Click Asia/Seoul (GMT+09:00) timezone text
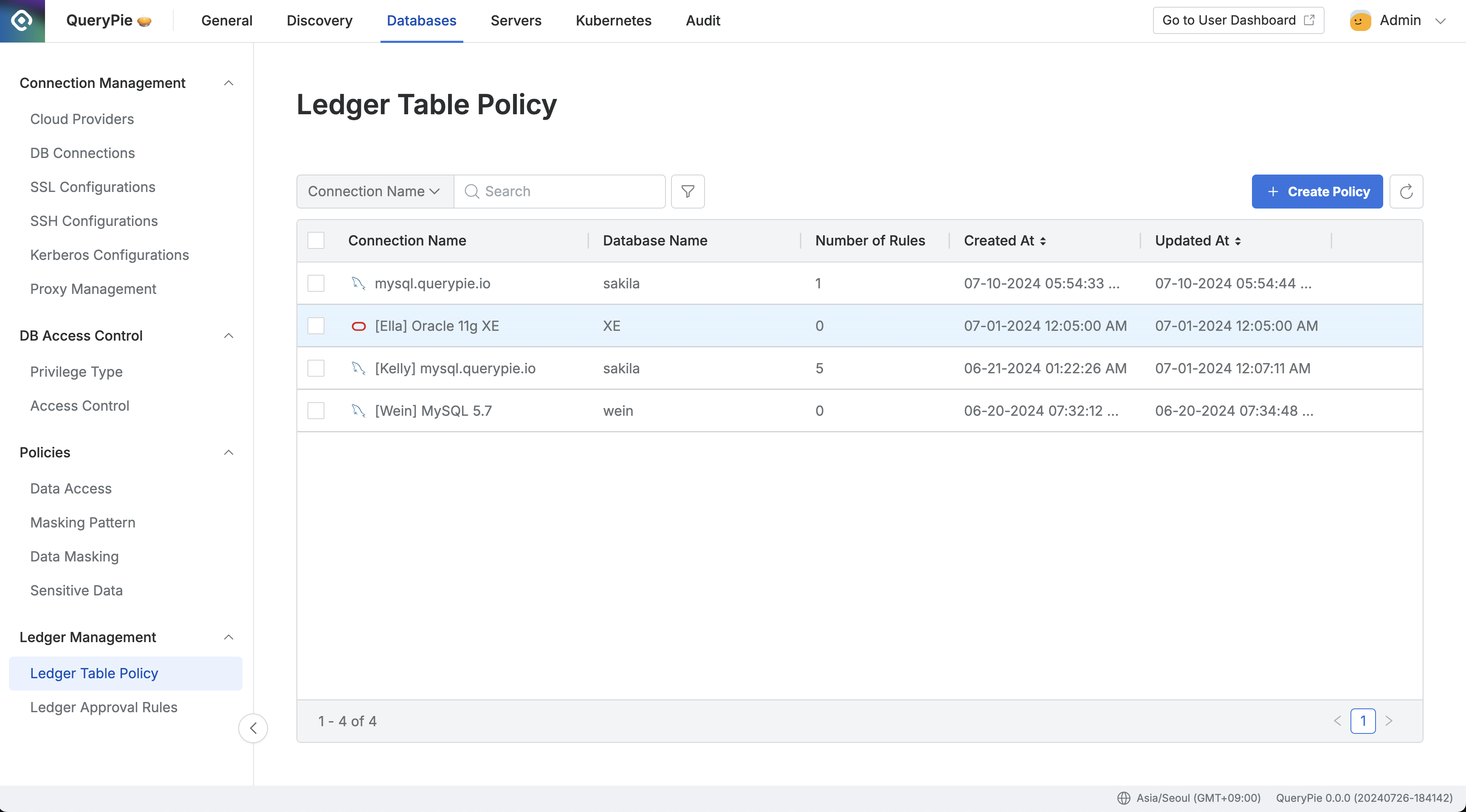 click(1198, 798)
